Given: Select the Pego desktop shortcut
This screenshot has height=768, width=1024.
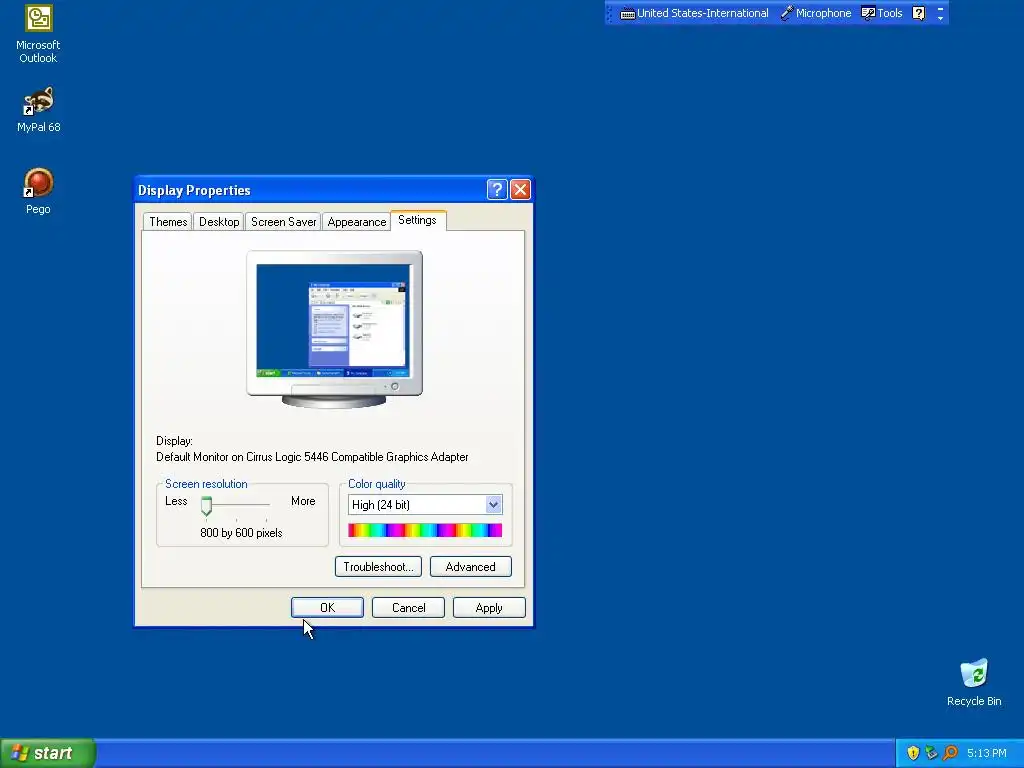Looking at the screenshot, I should (38, 191).
